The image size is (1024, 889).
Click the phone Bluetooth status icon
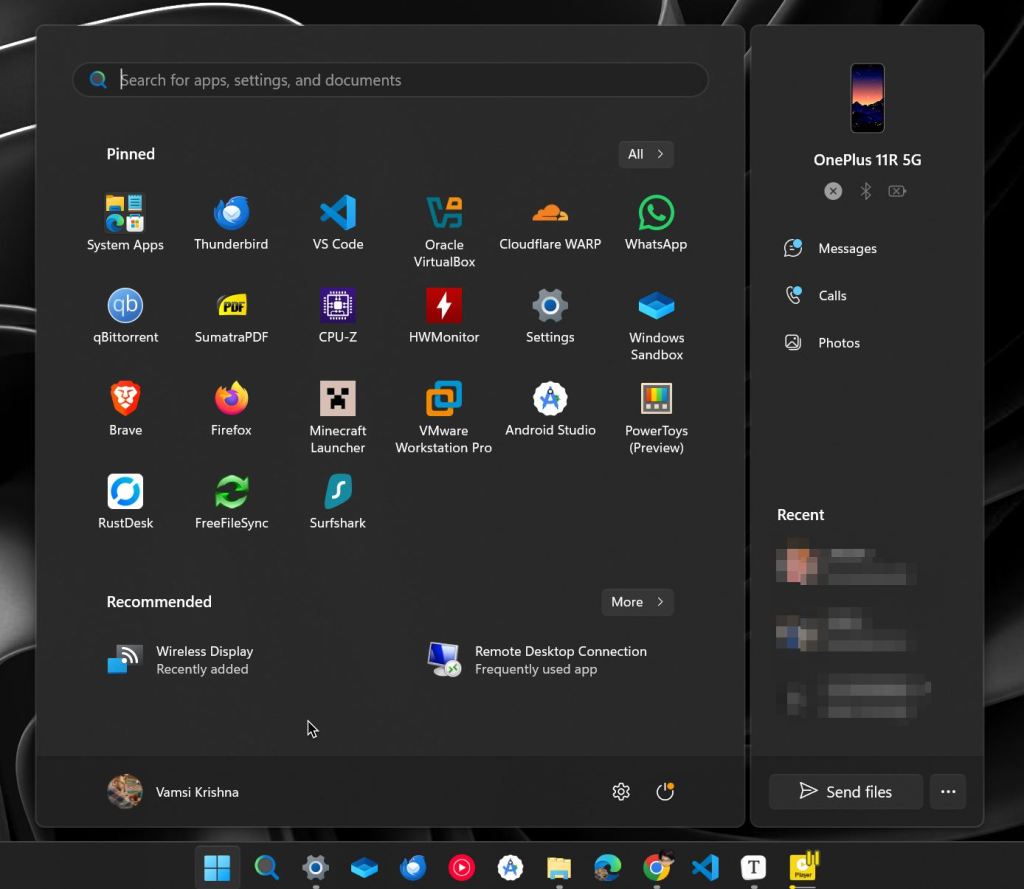[x=865, y=191]
